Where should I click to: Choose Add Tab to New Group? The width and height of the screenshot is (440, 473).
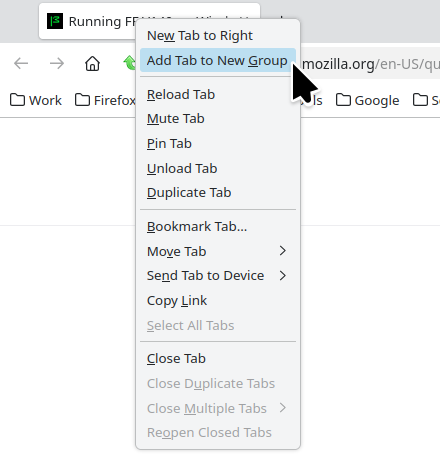pos(218,60)
